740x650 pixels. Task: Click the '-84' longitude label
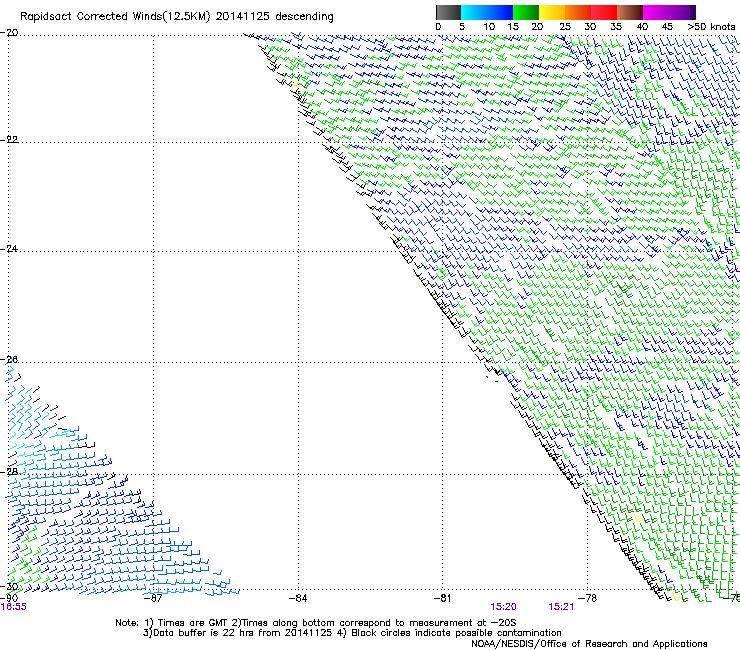click(298, 598)
